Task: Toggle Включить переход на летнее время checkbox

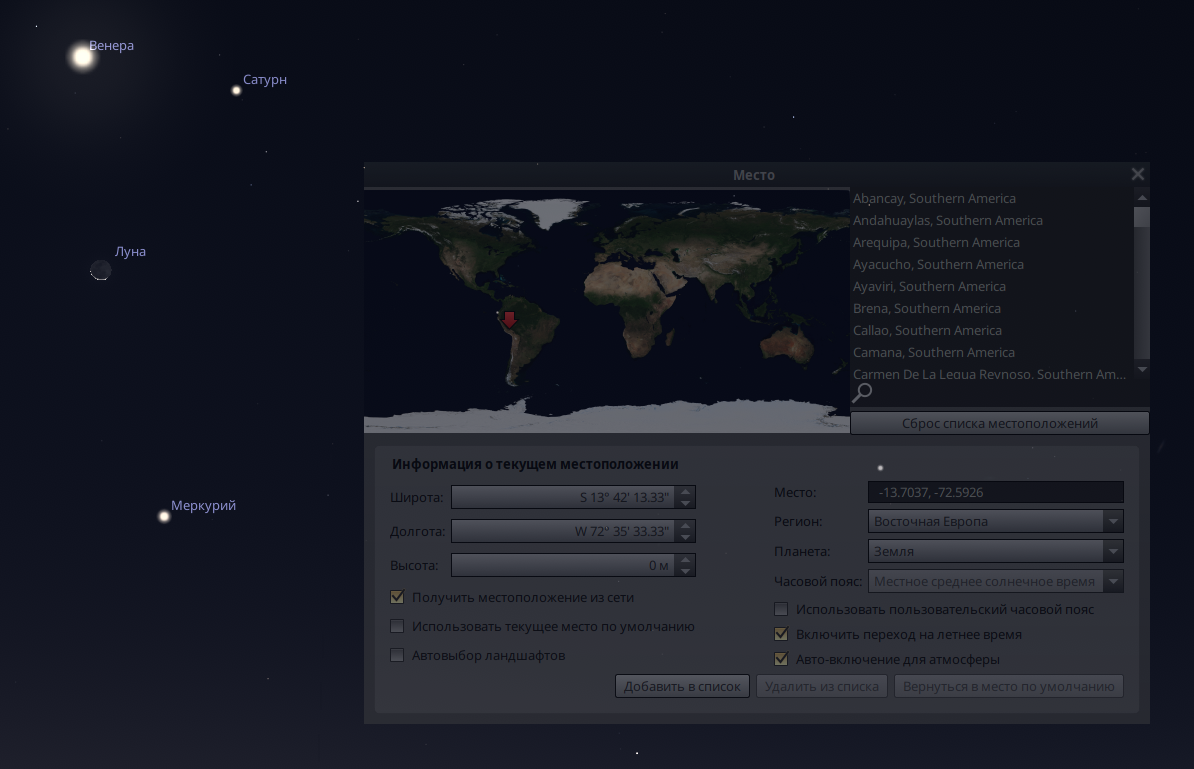Action: [781, 634]
